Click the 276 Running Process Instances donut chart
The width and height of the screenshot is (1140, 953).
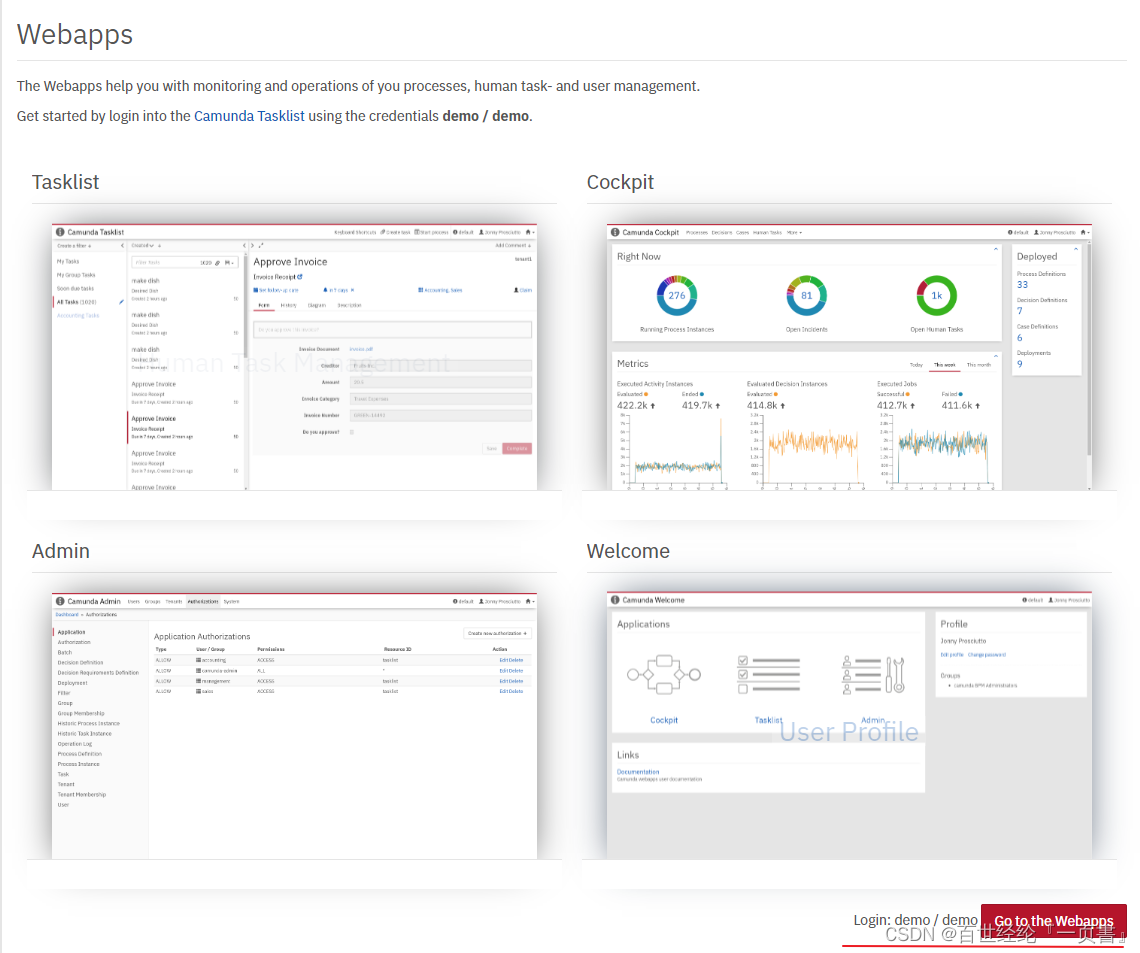[x=677, y=295]
